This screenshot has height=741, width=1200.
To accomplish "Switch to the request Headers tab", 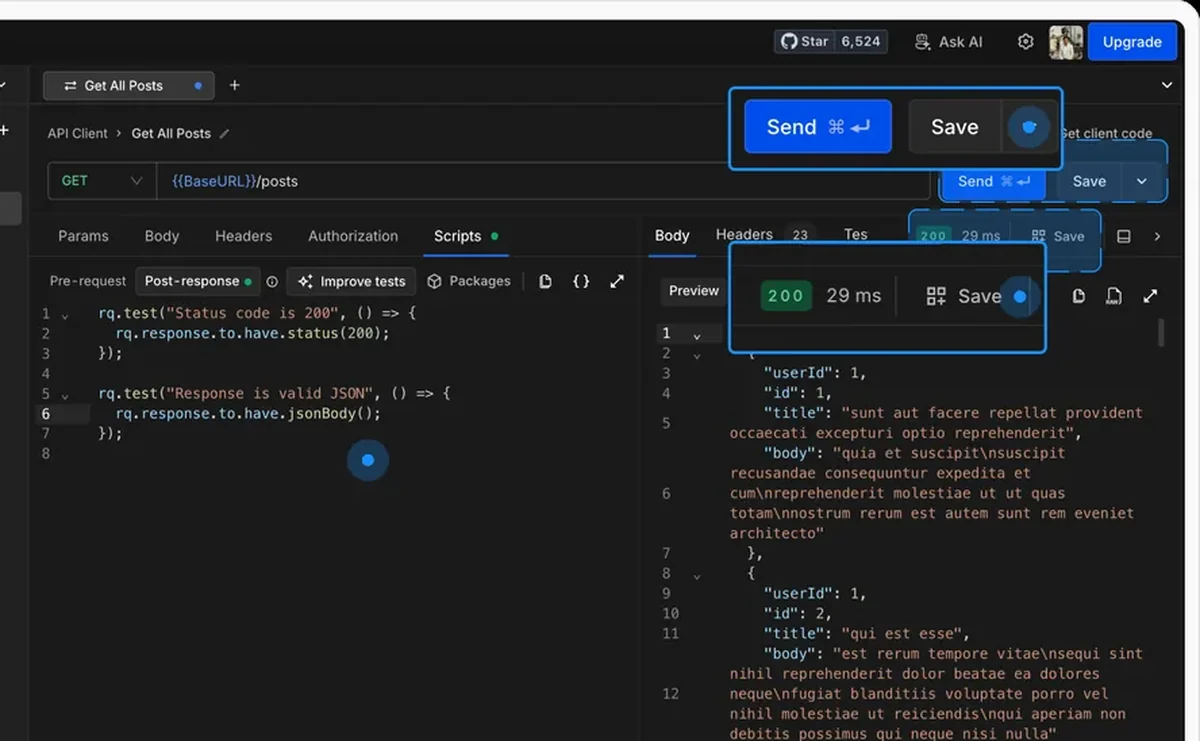I will [243, 236].
